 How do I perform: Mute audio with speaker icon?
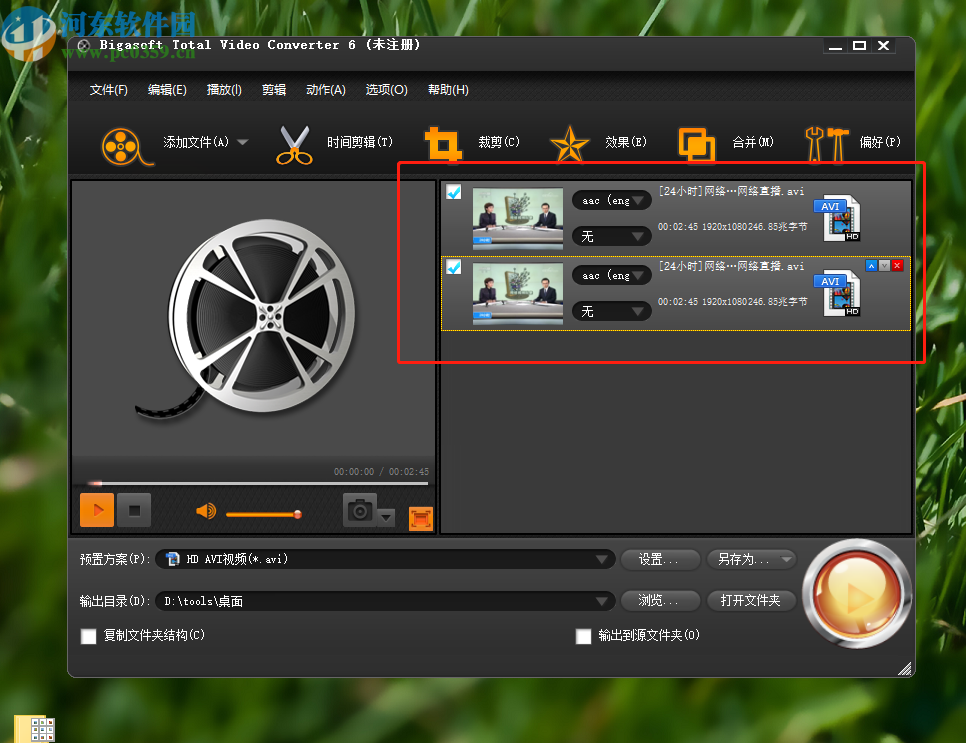click(206, 511)
